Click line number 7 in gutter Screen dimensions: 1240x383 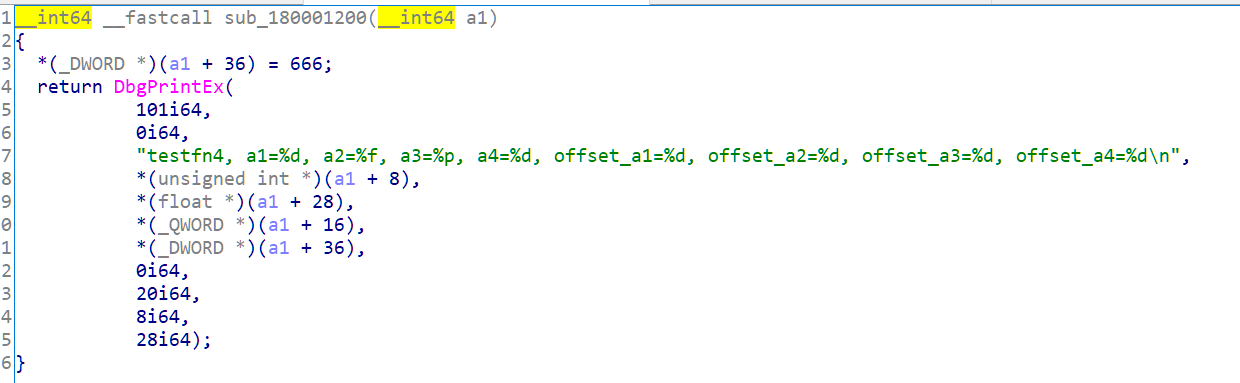click(x=7, y=155)
